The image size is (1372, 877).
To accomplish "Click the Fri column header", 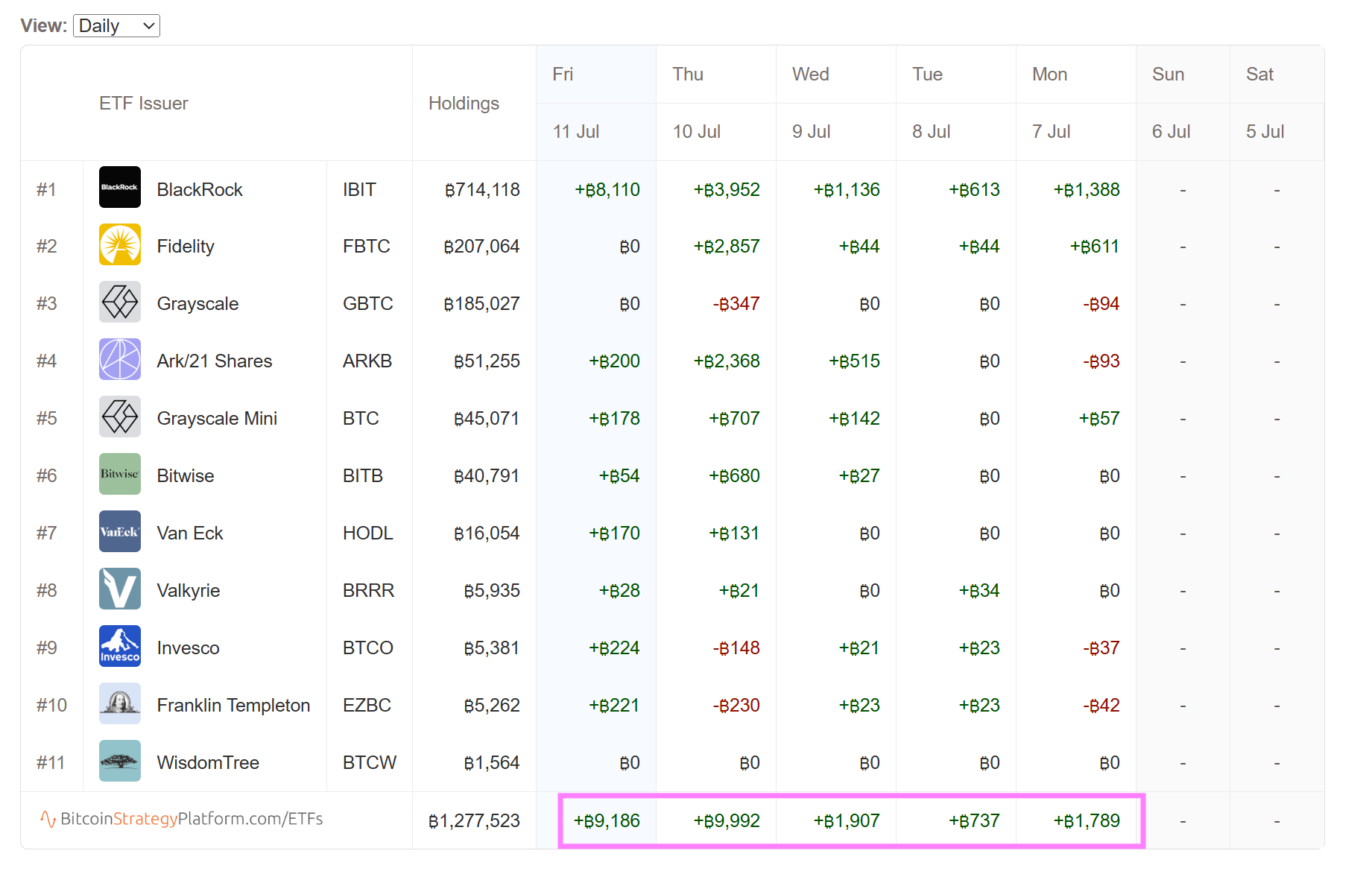I will pyautogui.click(x=563, y=75).
